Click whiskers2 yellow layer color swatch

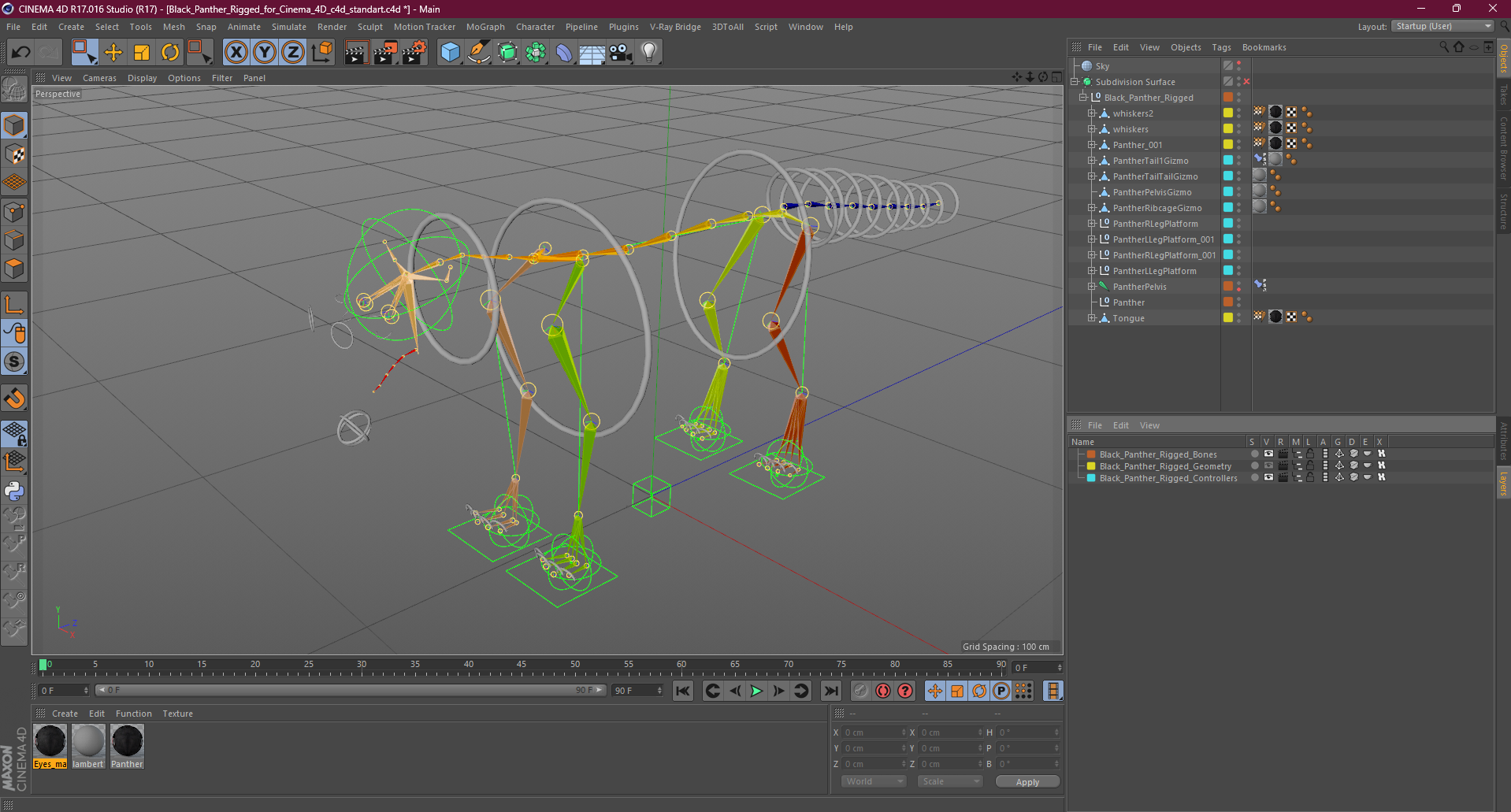[1227, 113]
